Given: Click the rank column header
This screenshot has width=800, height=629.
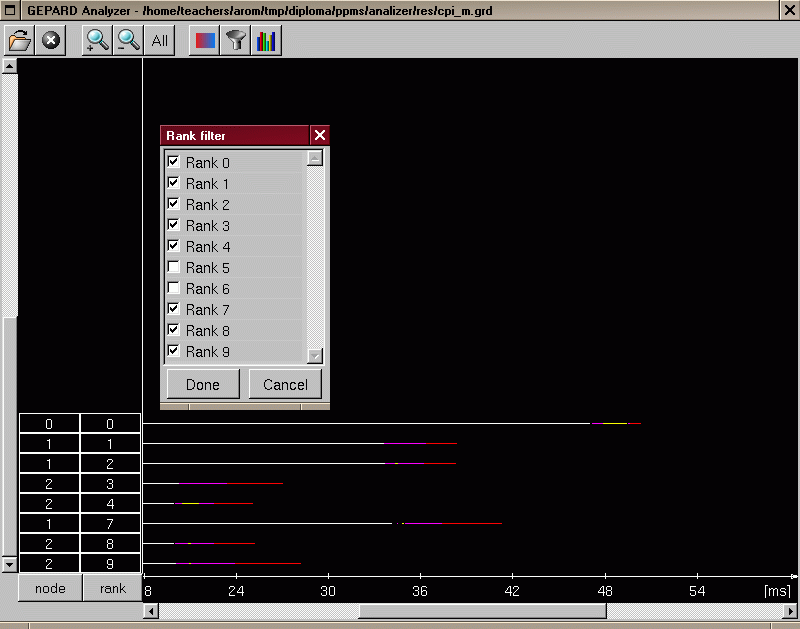Looking at the screenshot, I should (112, 588).
